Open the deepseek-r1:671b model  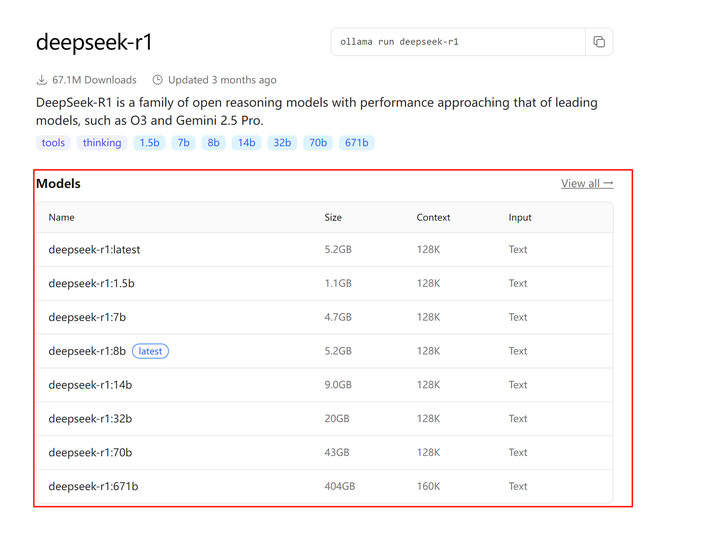(x=93, y=486)
